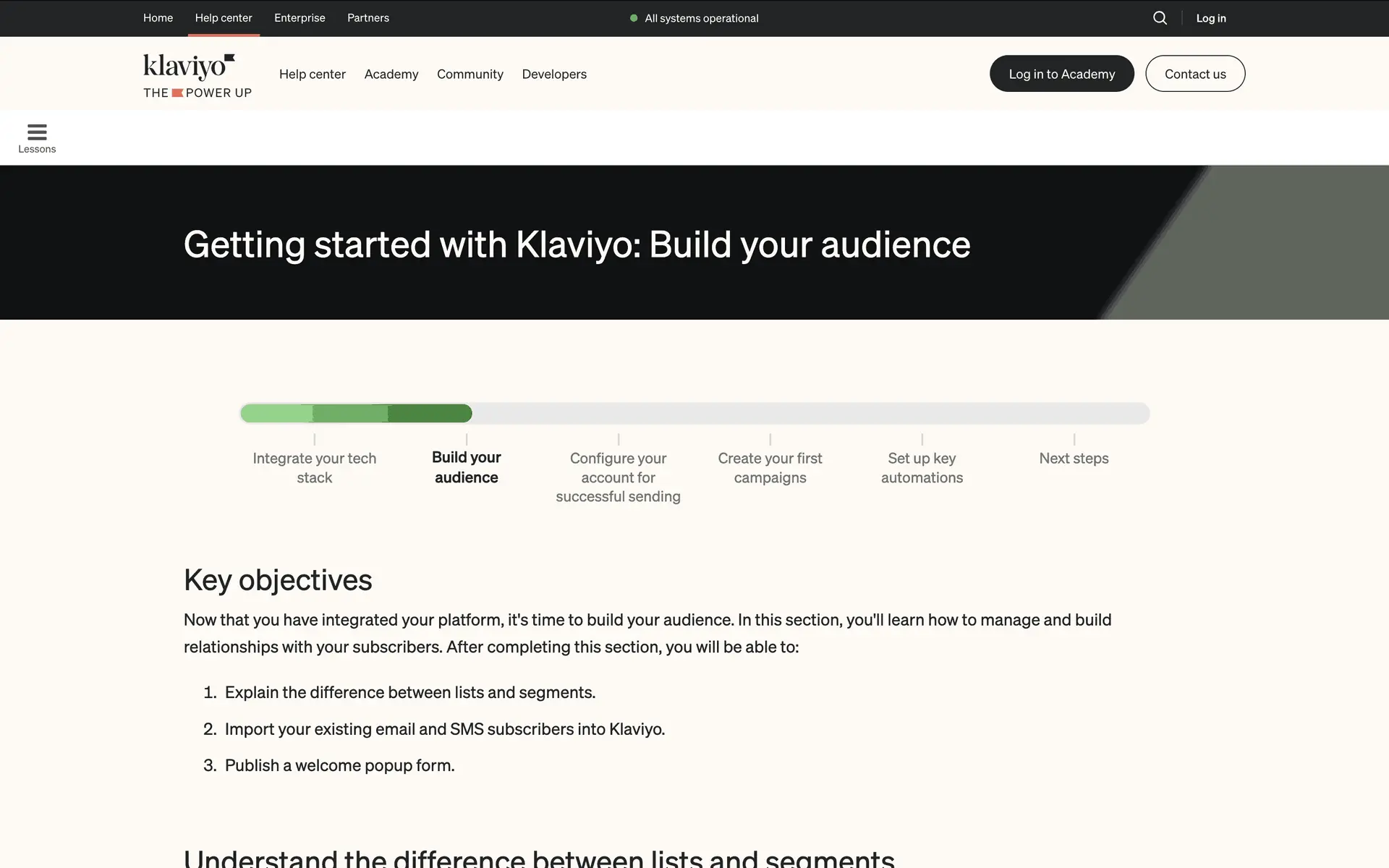Go to the Home top menu item
The image size is (1389, 868).
point(158,18)
